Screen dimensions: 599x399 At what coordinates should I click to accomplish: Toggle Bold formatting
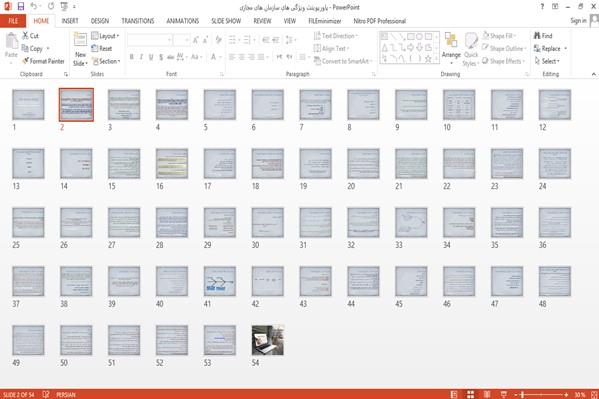click(132, 57)
